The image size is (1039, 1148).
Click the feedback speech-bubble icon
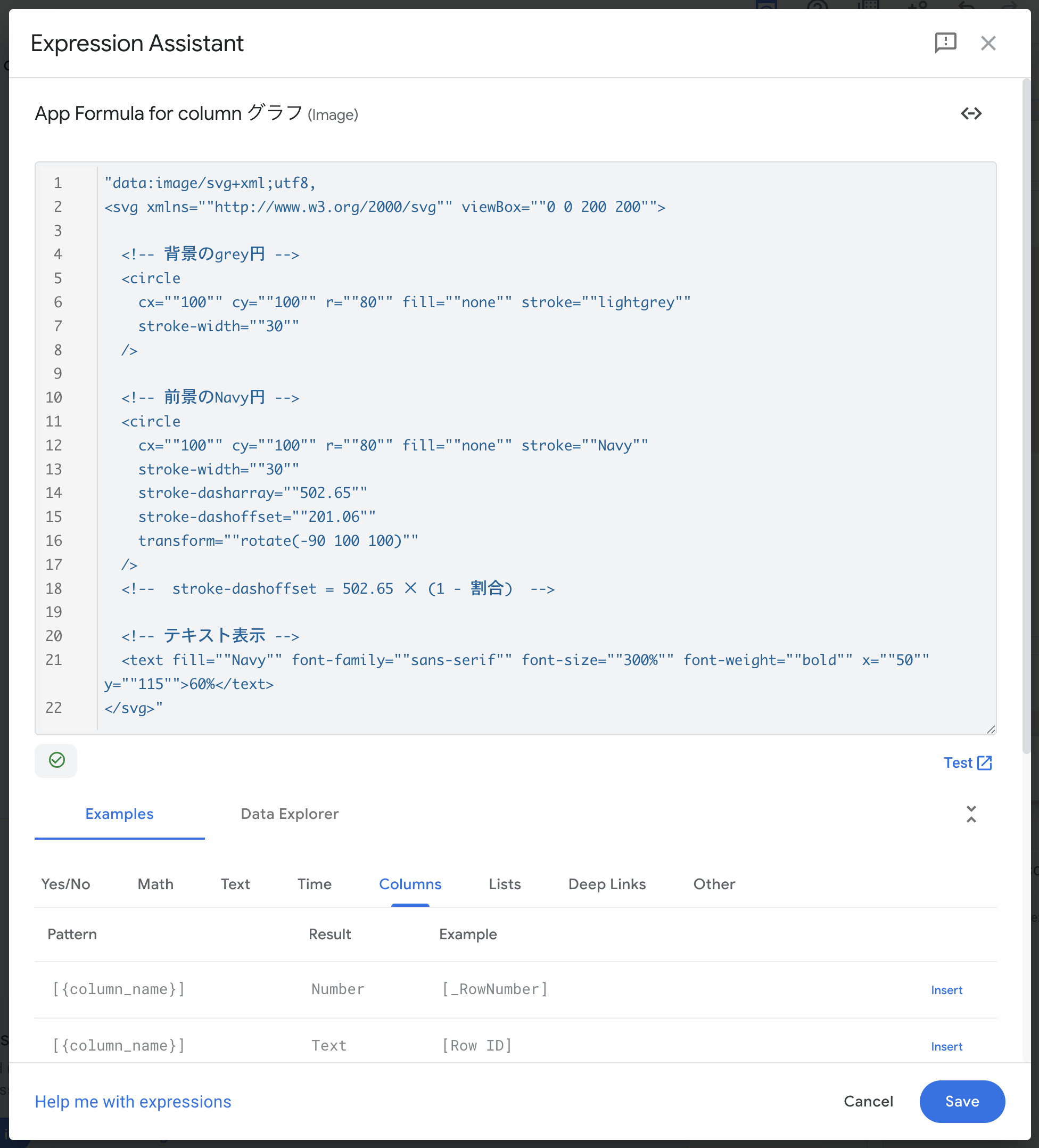click(945, 43)
